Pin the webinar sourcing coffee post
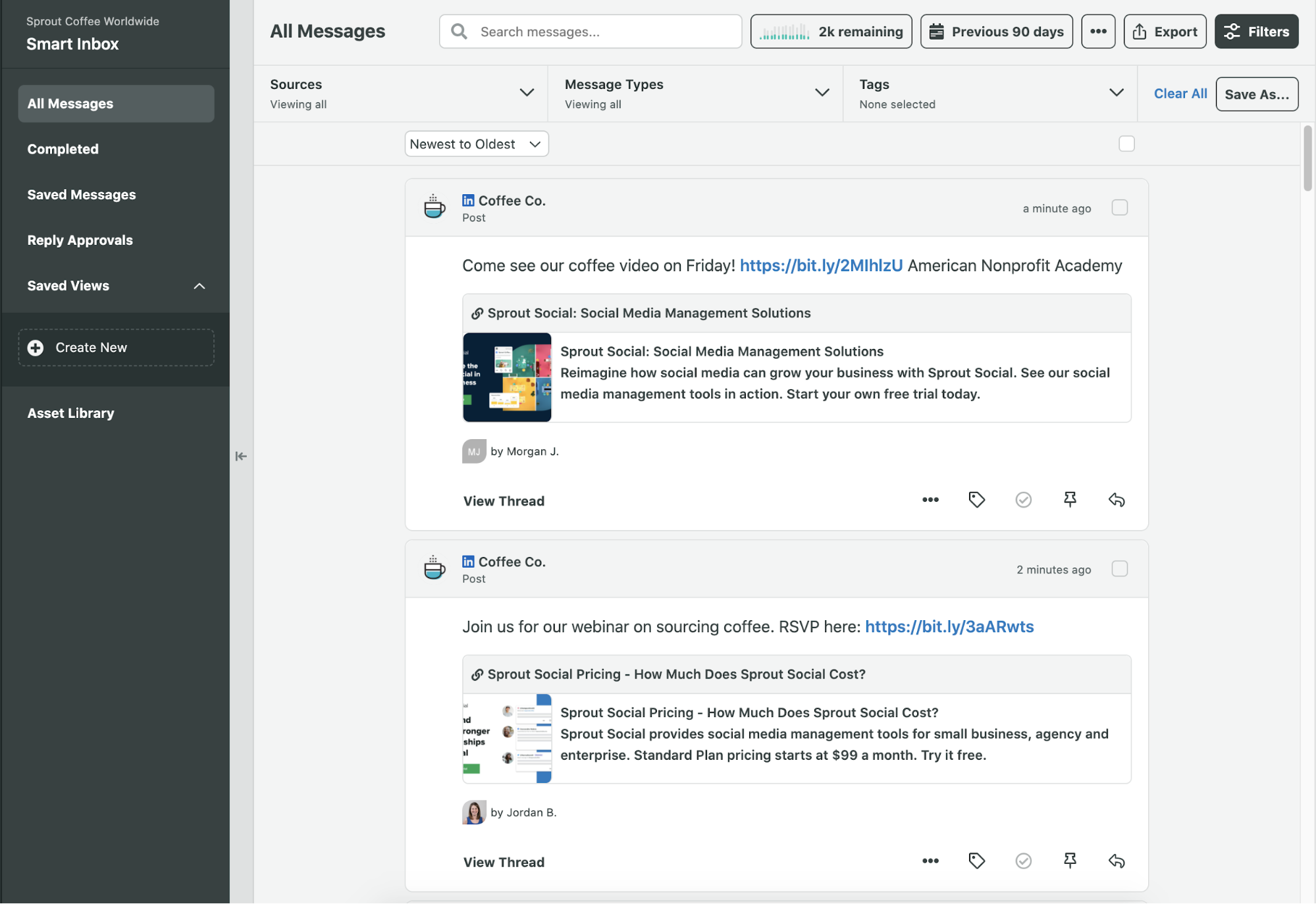 pyautogui.click(x=1070, y=861)
